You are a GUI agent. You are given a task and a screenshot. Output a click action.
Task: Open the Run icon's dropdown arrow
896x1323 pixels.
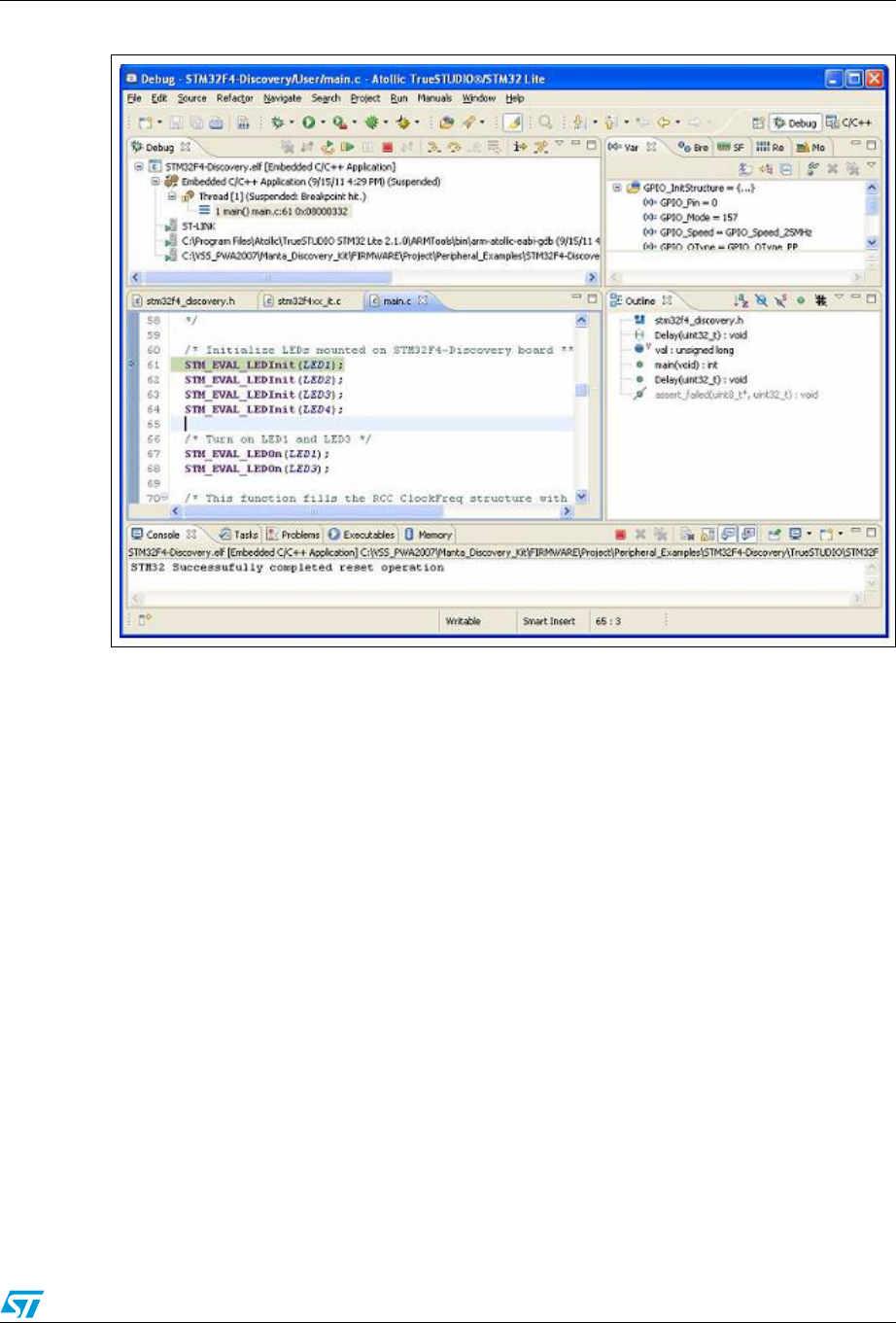(x=323, y=122)
